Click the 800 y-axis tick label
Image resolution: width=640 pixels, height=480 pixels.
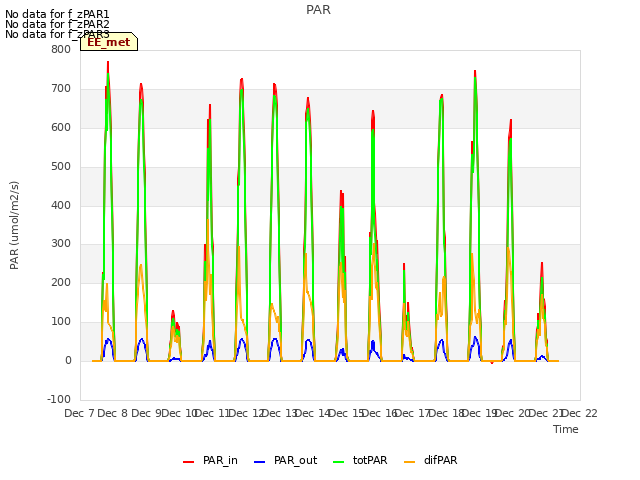coord(61,50)
